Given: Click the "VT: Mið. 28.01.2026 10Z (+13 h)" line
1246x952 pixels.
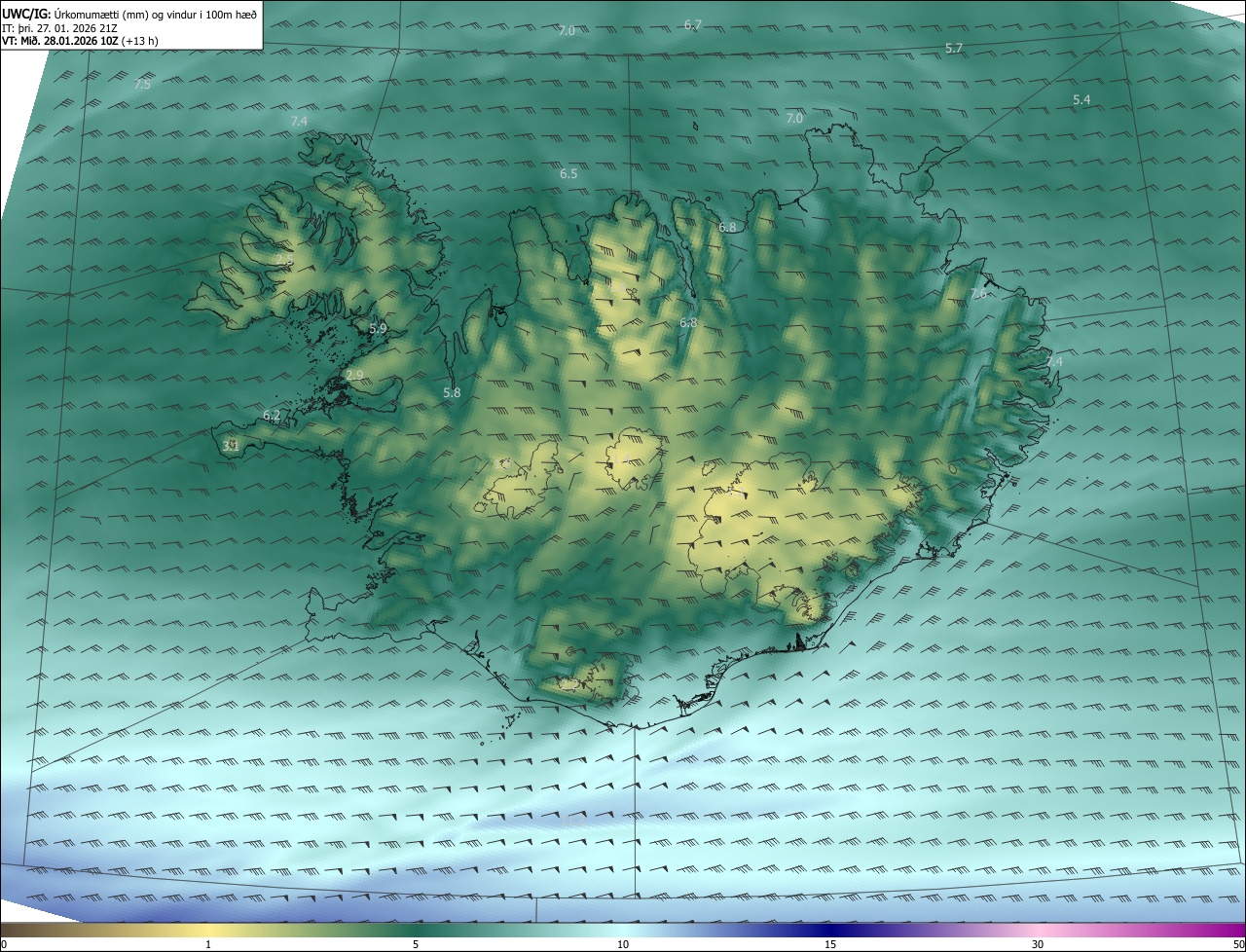Looking at the screenshot, I should (81, 41).
